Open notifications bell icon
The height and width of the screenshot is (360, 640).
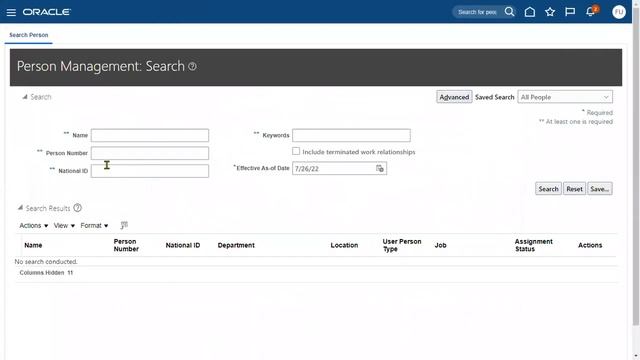tap(590, 12)
